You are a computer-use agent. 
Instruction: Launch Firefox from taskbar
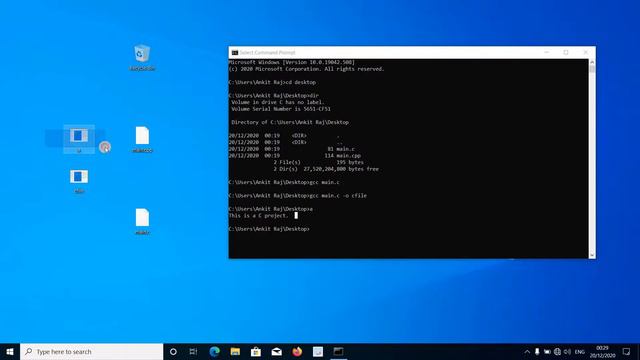(297, 351)
